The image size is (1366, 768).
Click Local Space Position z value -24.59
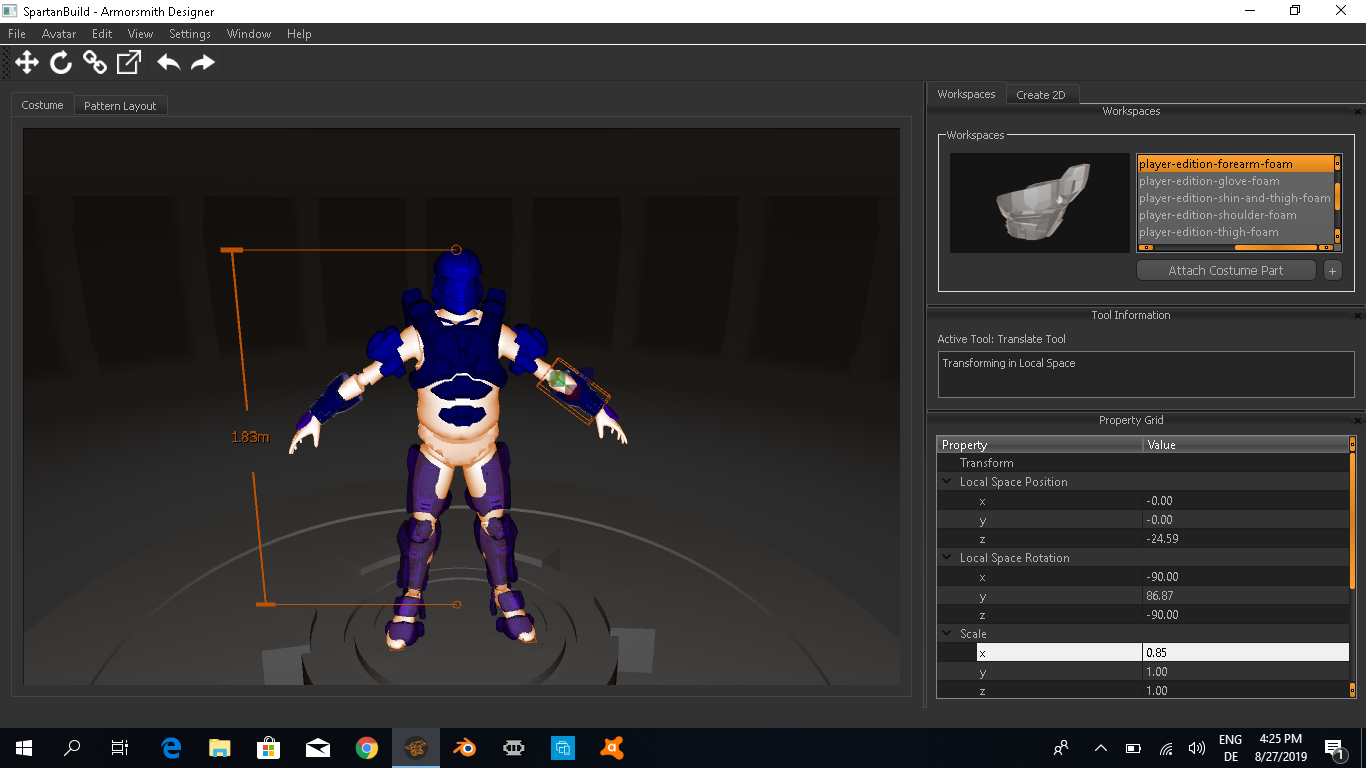tap(1245, 539)
